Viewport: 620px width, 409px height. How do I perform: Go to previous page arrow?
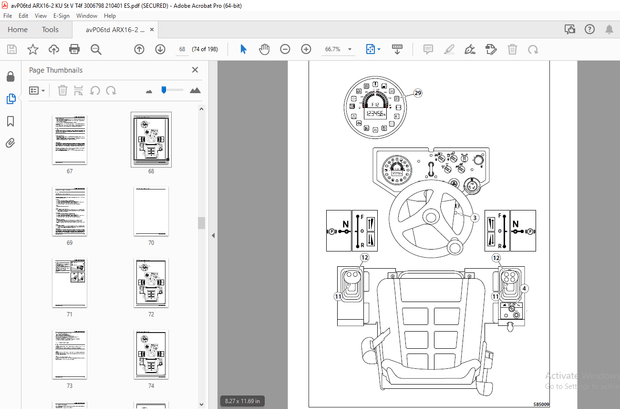[x=139, y=49]
